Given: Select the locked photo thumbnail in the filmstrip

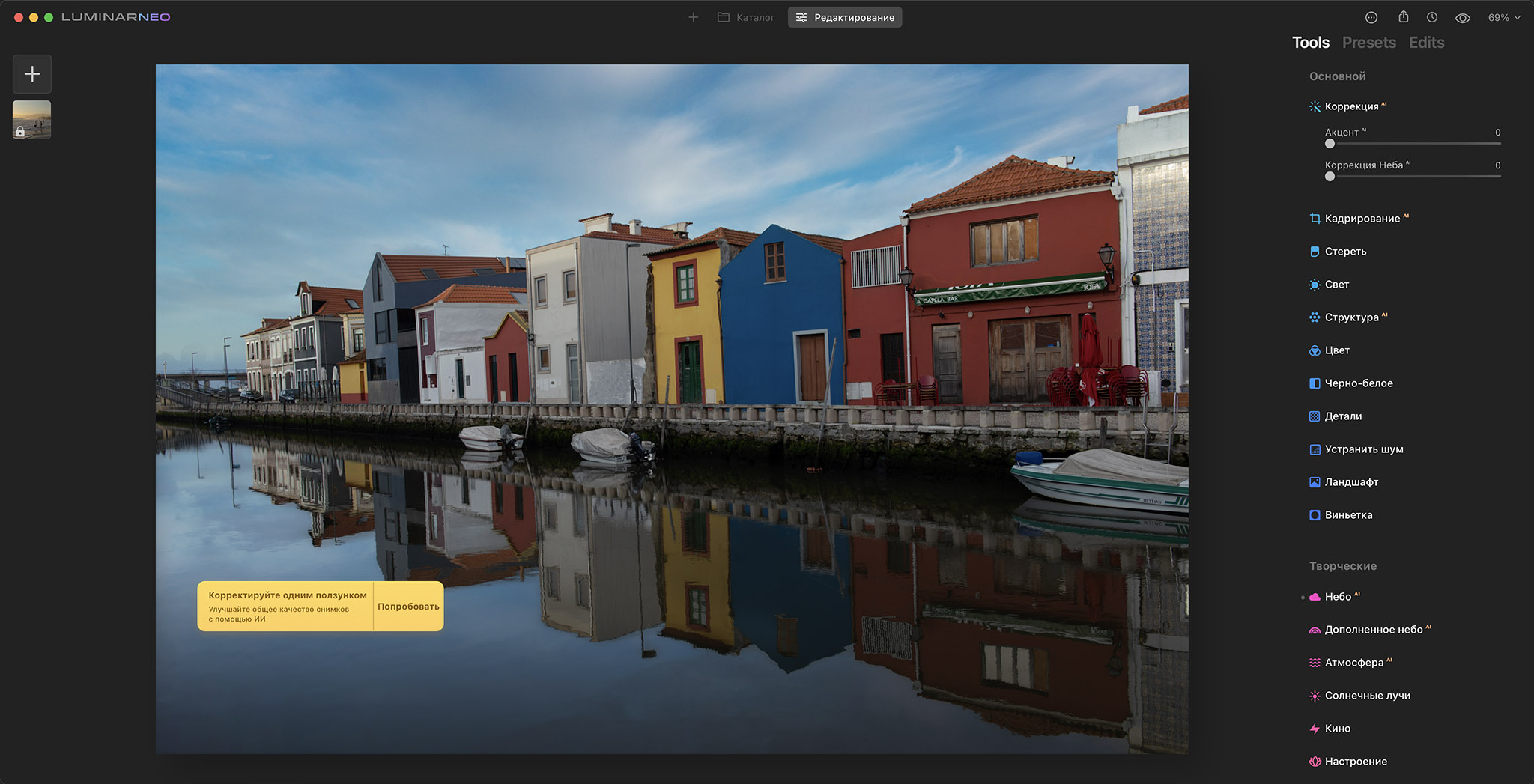Looking at the screenshot, I should pos(31,119).
